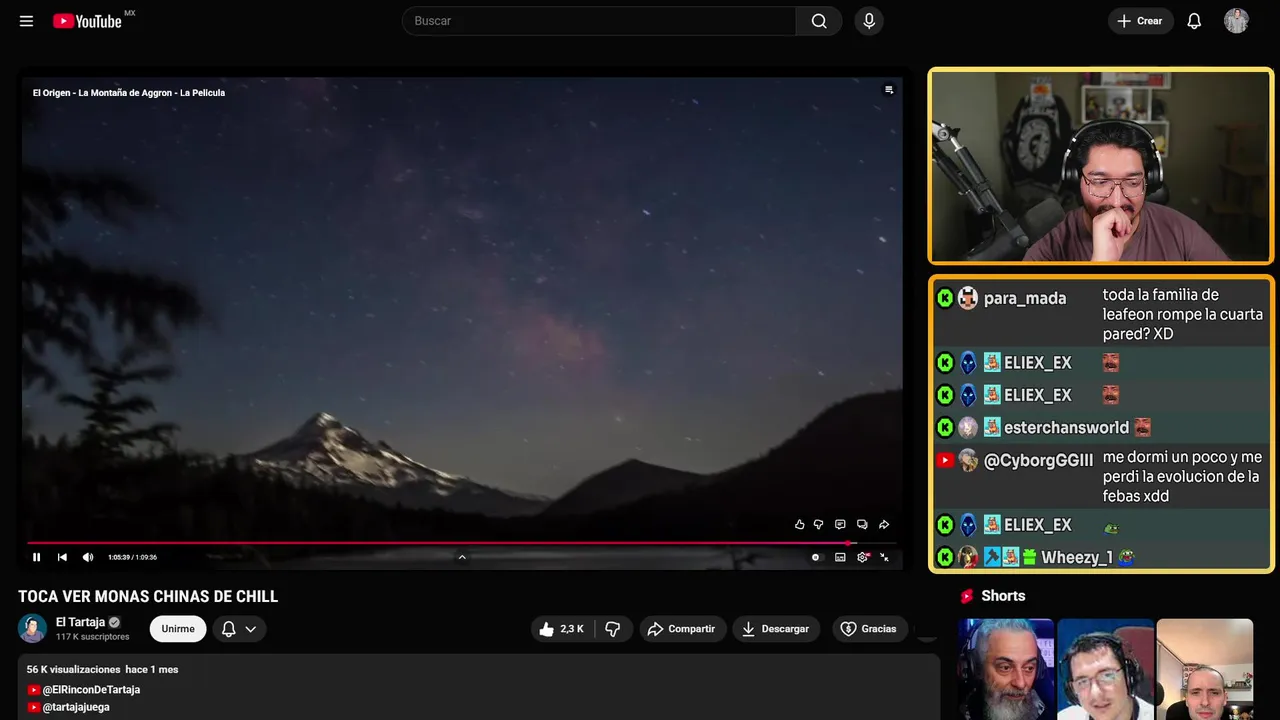
Task: Toggle subtitles in the player
Action: (x=840, y=557)
